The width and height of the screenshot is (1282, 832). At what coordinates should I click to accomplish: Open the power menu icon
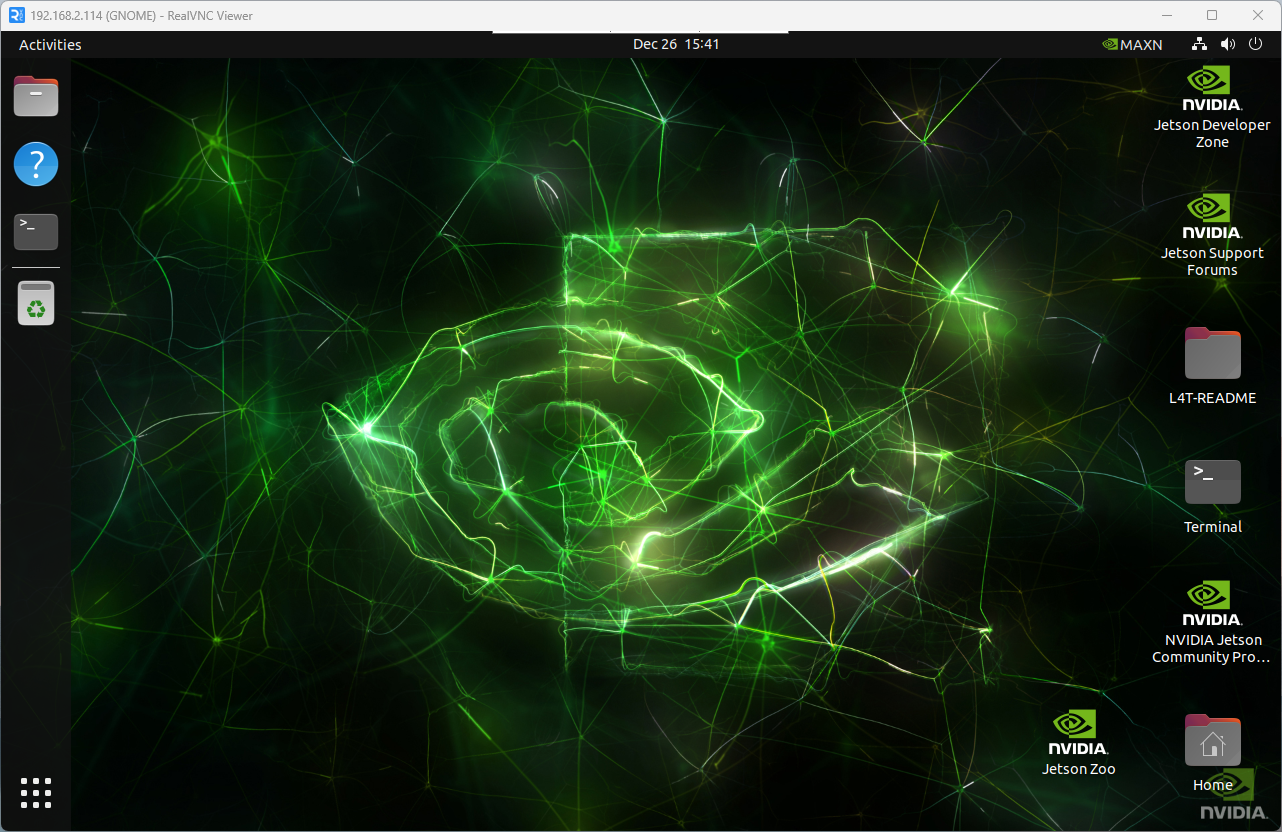point(1256,44)
